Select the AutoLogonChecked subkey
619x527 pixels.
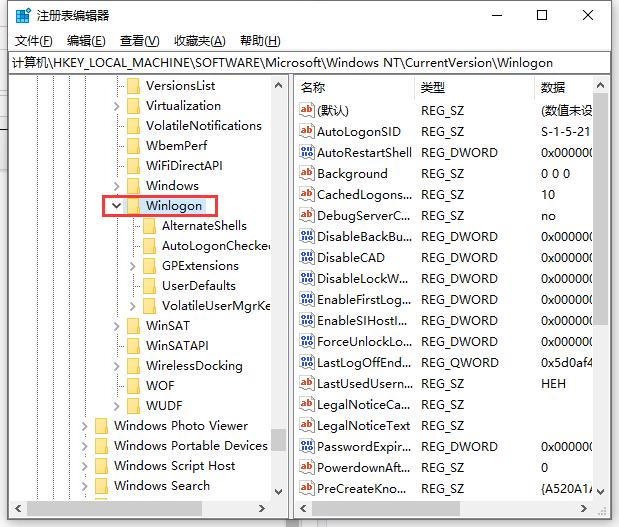(x=216, y=246)
